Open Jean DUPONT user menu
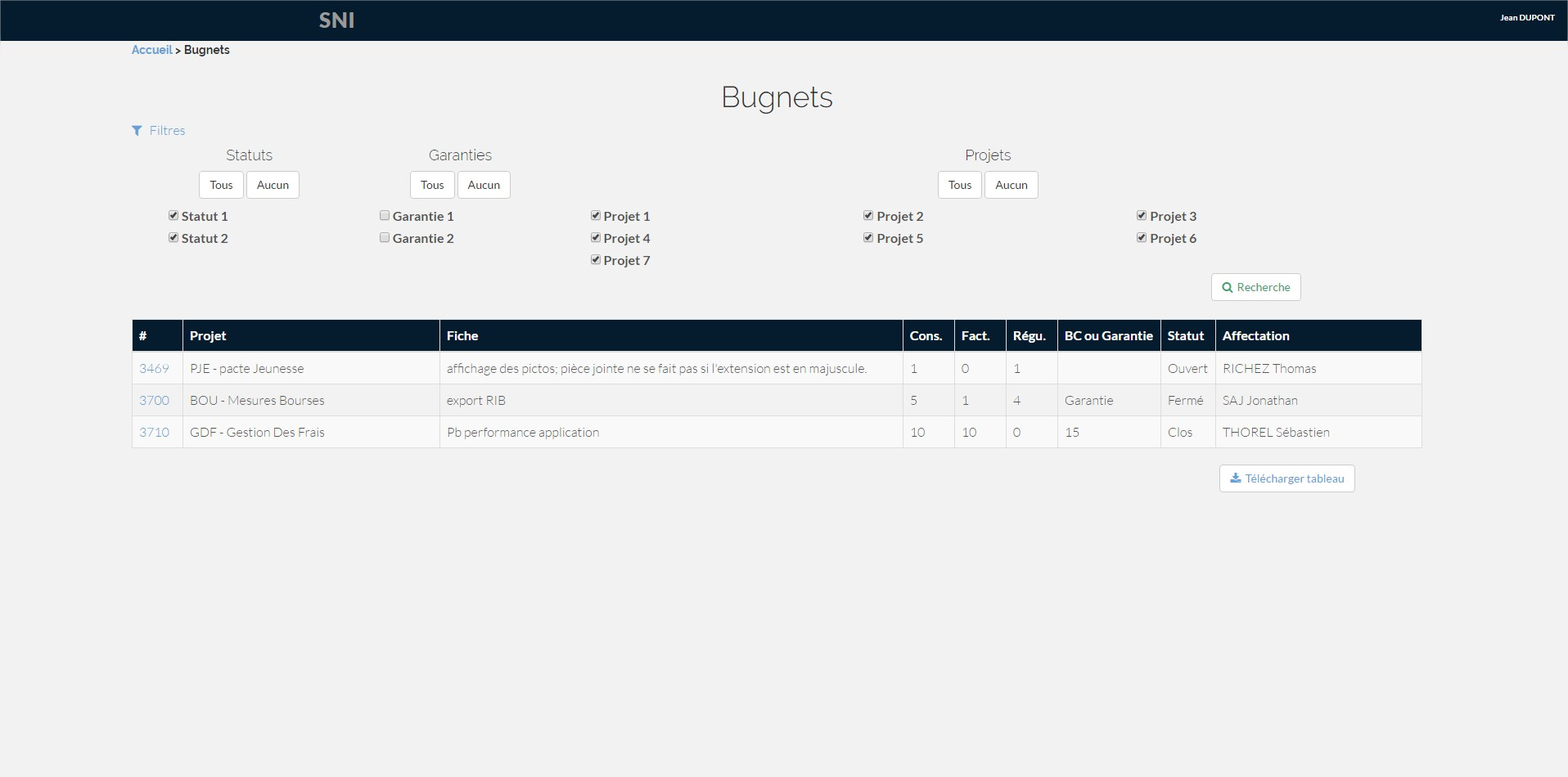 pyautogui.click(x=1526, y=18)
